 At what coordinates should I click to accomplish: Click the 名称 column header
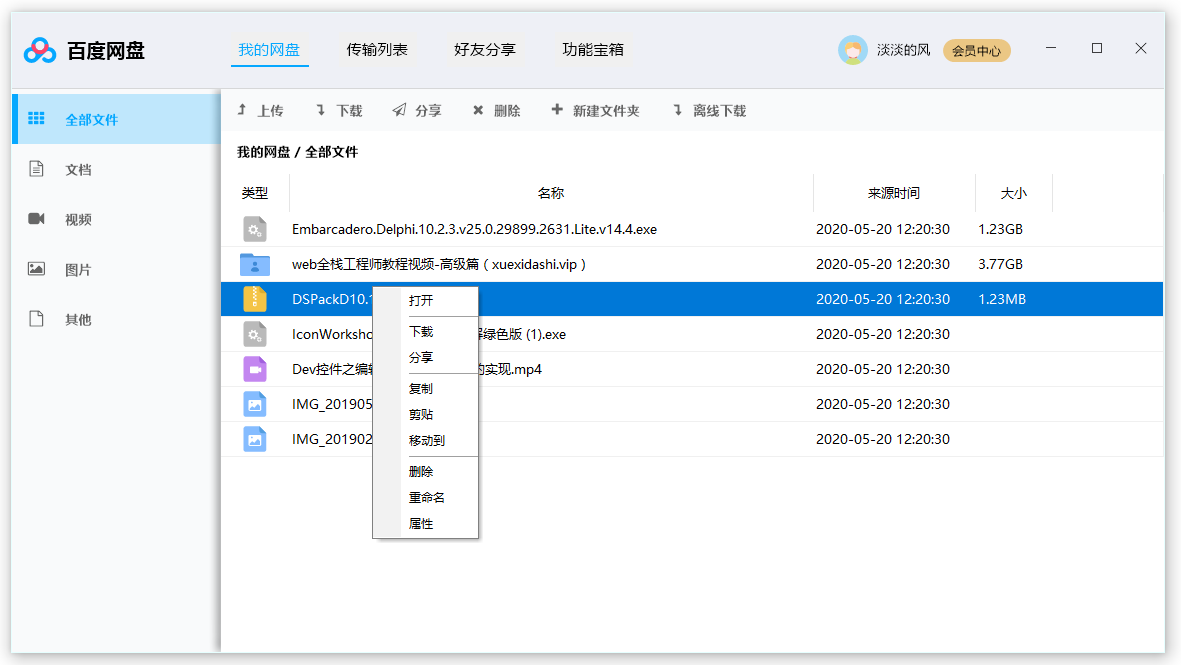click(x=551, y=193)
